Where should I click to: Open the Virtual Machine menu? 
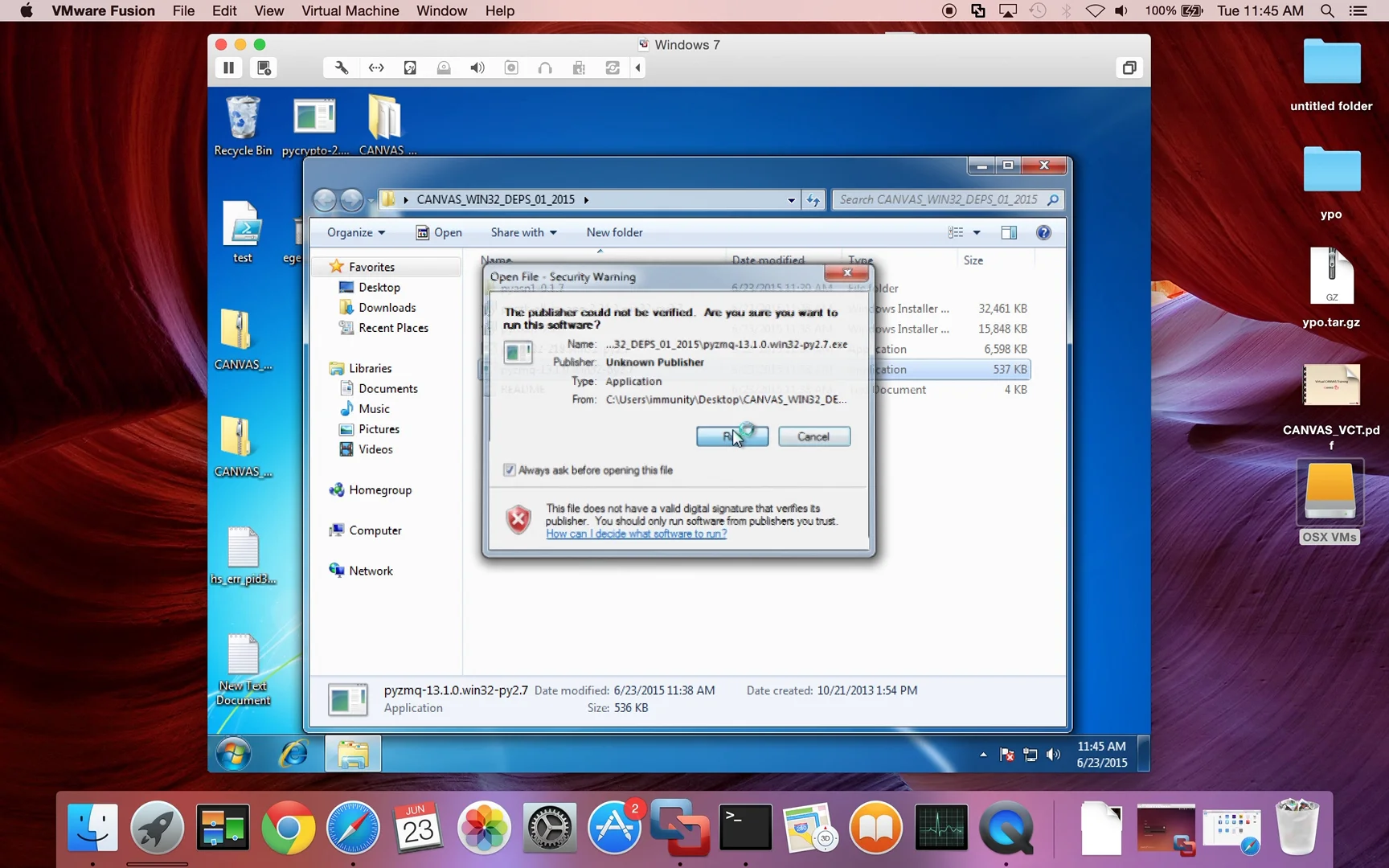pyautogui.click(x=350, y=10)
